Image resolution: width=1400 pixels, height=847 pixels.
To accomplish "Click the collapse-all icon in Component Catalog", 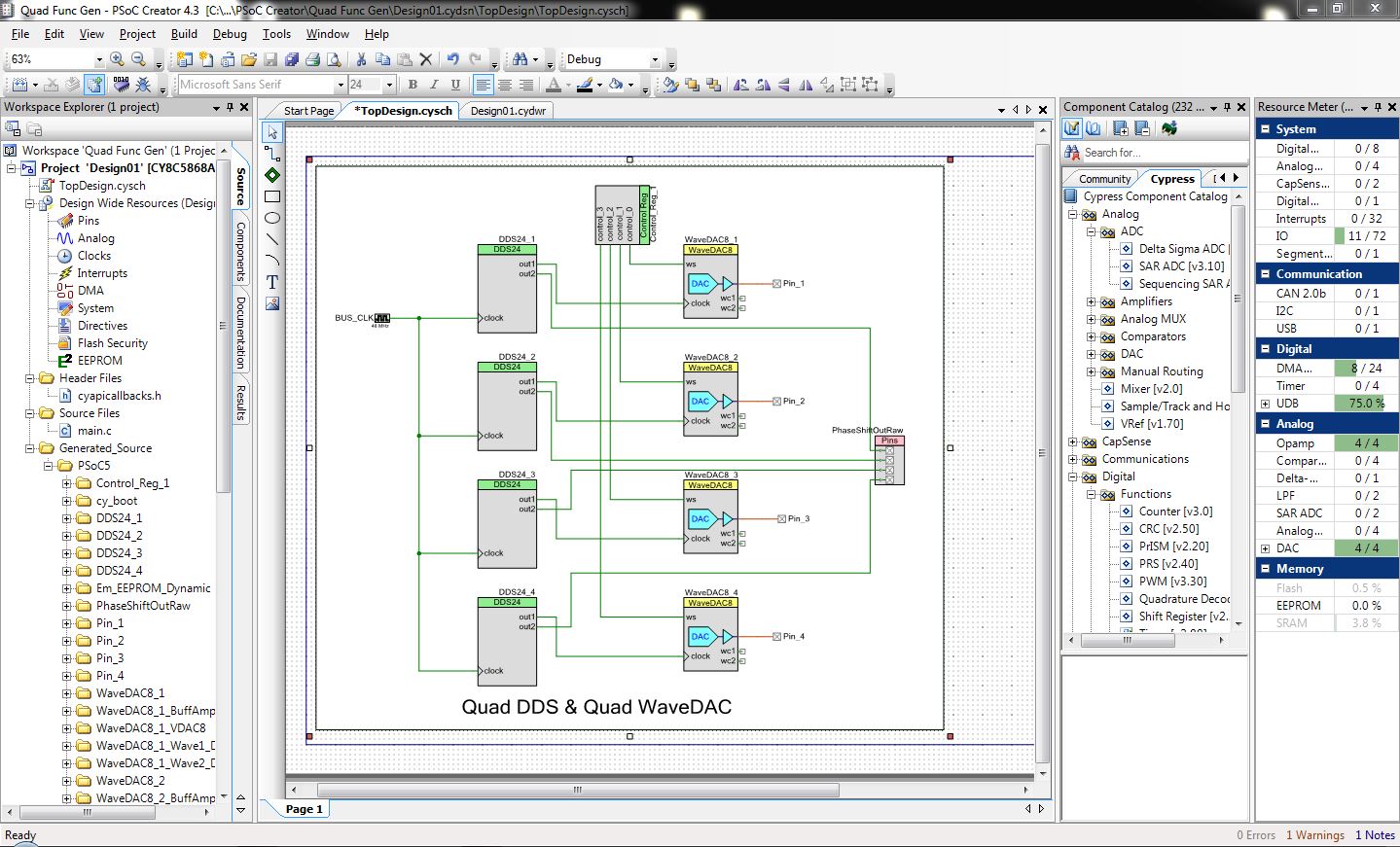I will [1142, 128].
